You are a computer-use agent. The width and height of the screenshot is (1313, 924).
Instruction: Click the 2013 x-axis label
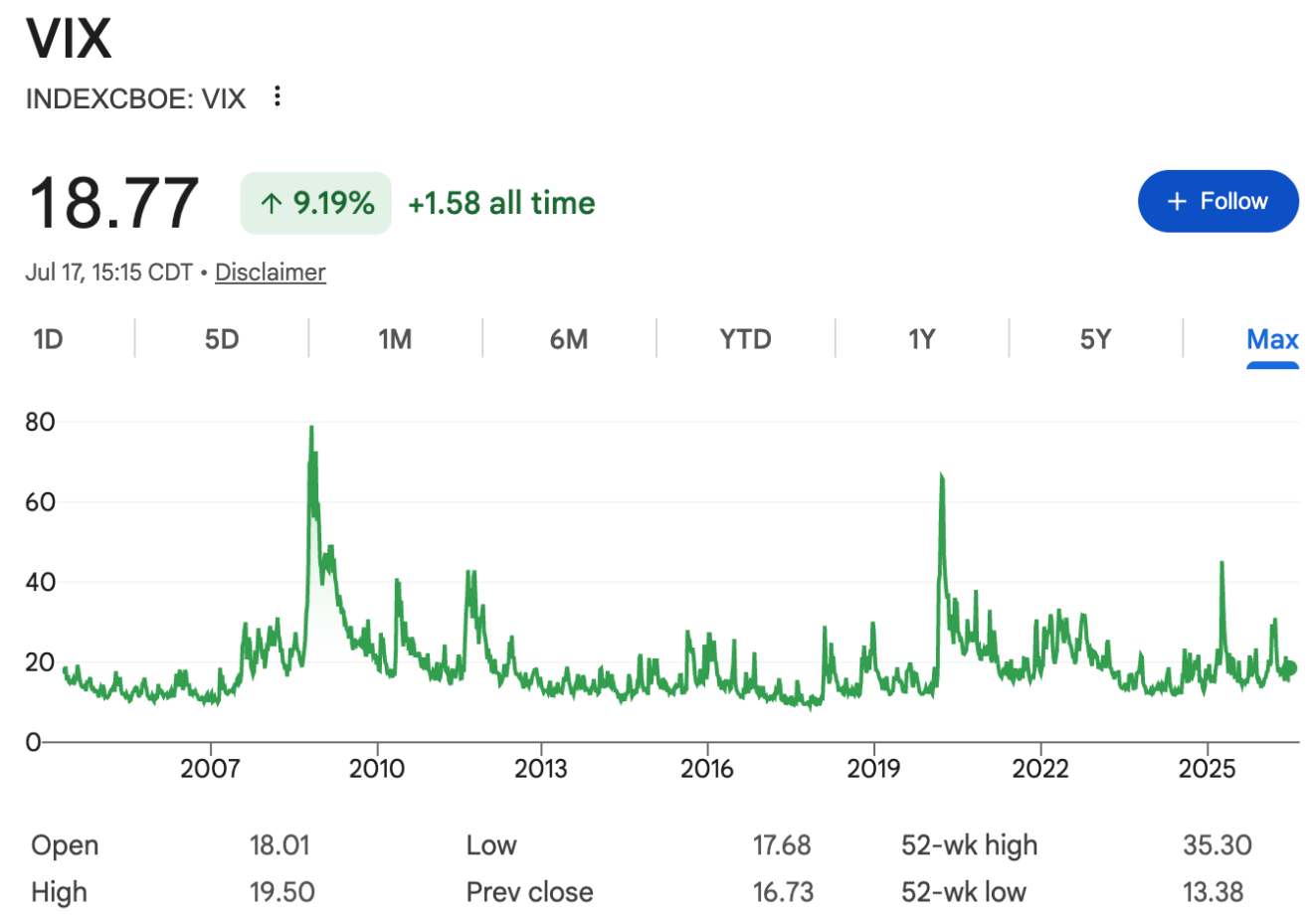pos(541,769)
